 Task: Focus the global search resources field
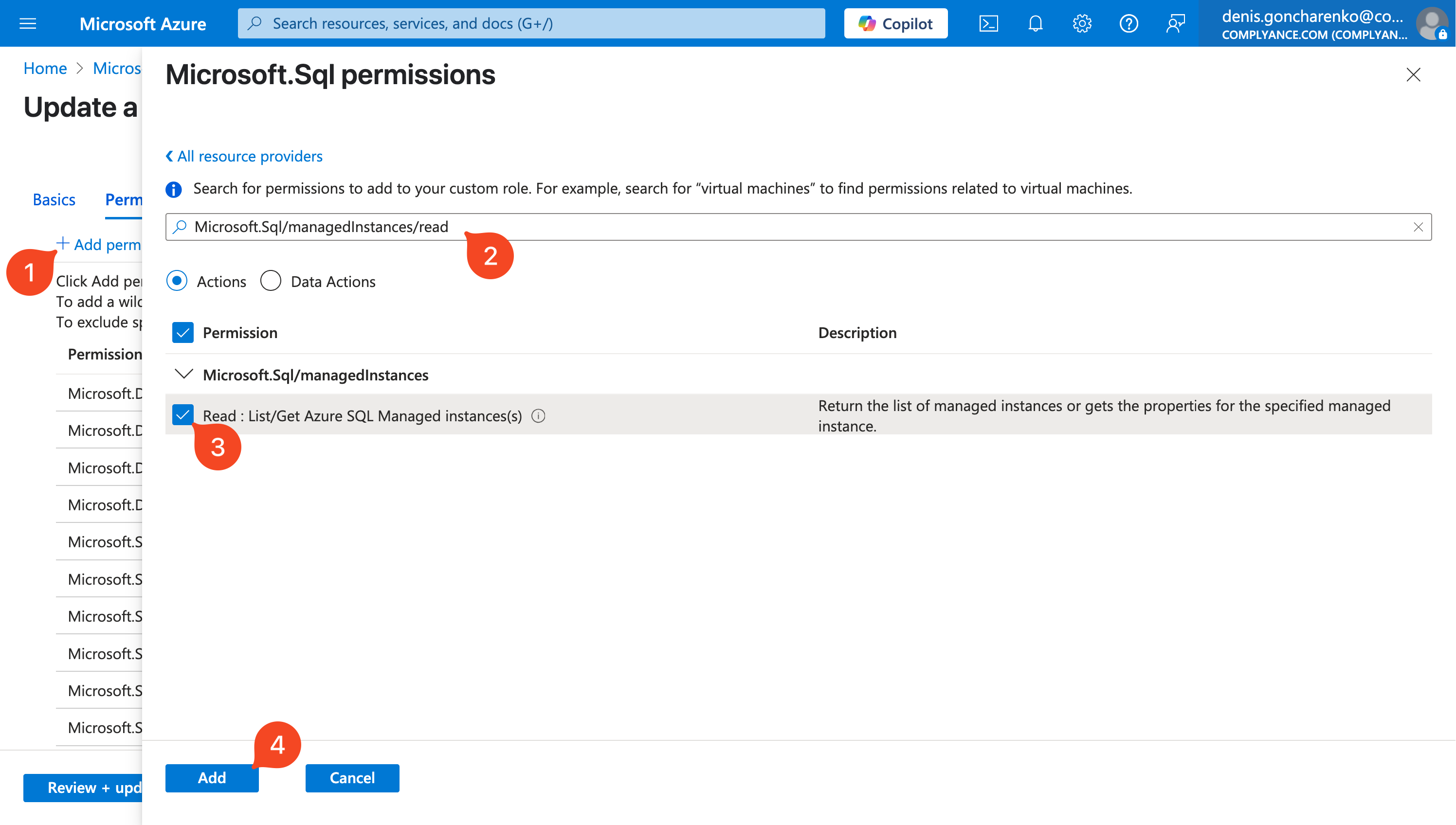point(531,23)
